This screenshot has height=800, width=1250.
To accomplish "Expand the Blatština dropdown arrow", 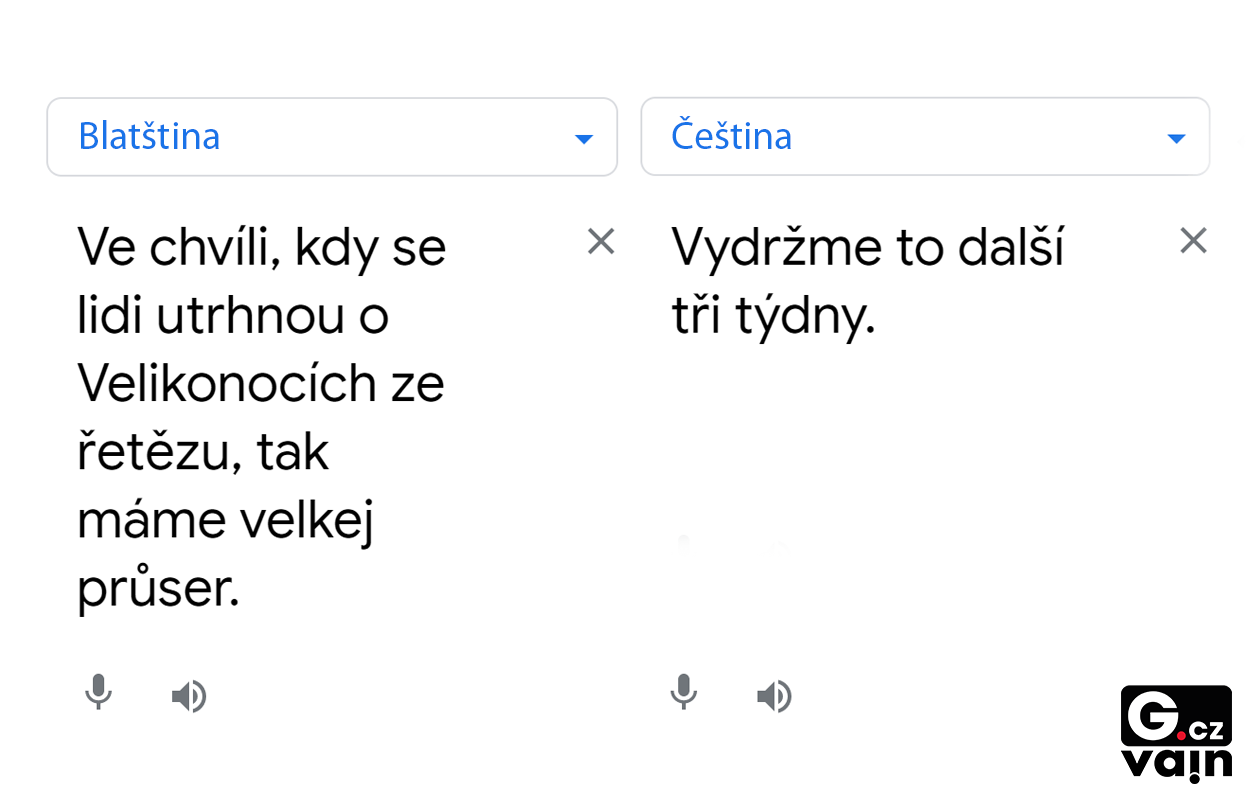I will [x=584, y=138].
